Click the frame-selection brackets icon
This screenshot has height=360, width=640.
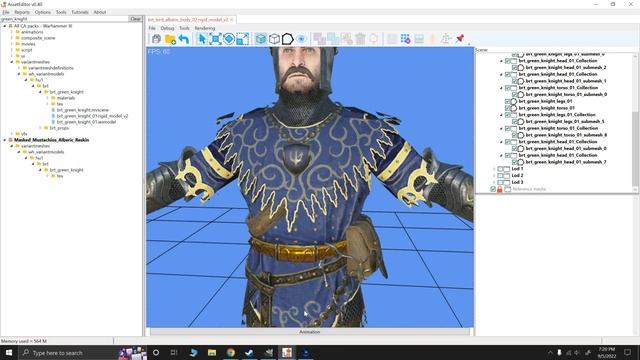coord(215,39)
